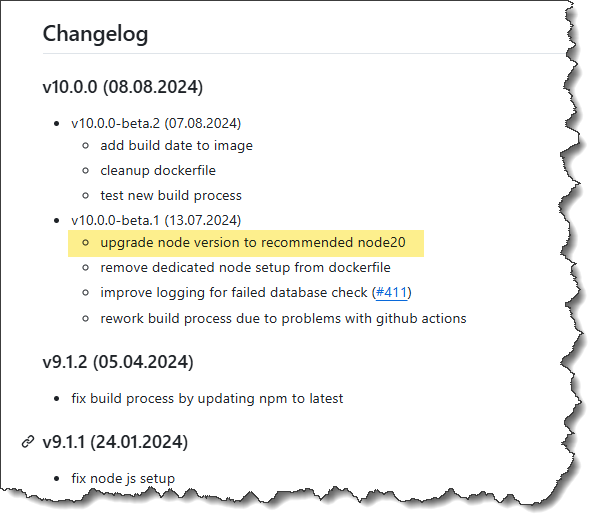Select "remove dedicated node setup from dockerfile"
This screenshot has height=529, width=604.
tap(245, 267)
